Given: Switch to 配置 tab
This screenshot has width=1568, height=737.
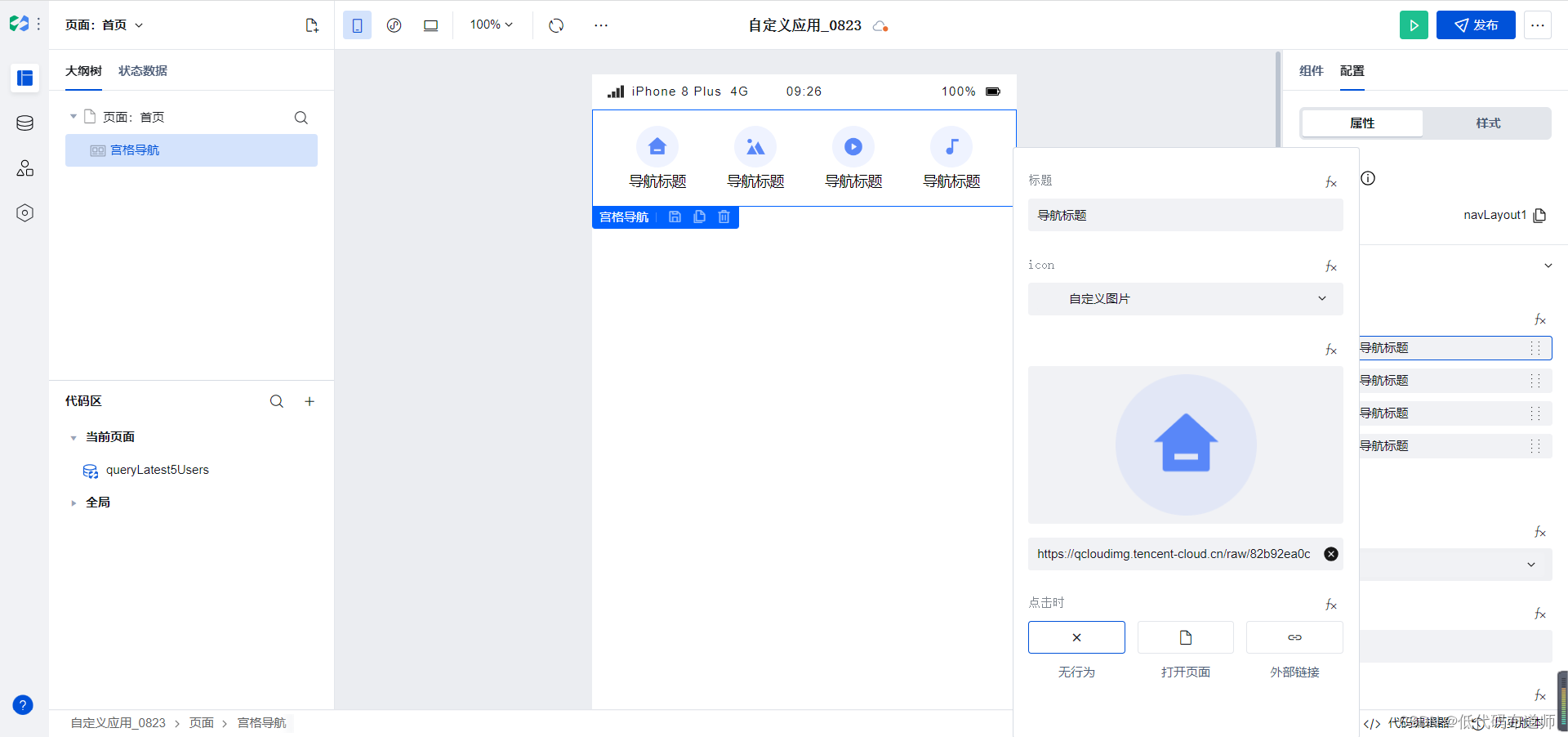Looking at the screenshot, I should click(x=1352, y=71).
